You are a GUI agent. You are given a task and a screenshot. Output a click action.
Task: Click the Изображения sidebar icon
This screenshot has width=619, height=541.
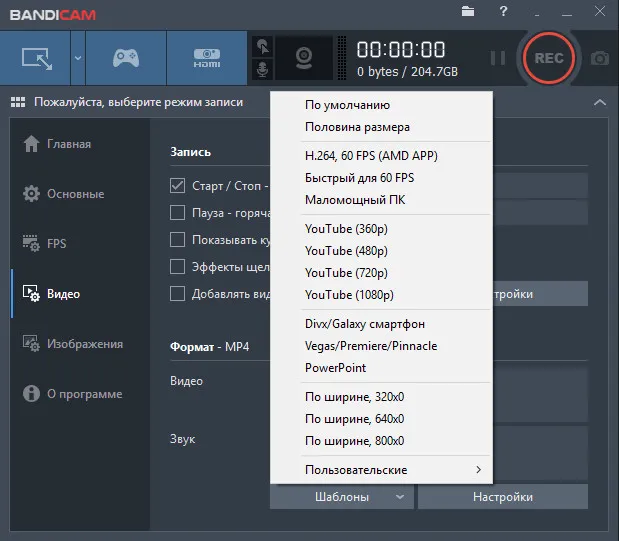pyautogui.click(x=31, y=344)
